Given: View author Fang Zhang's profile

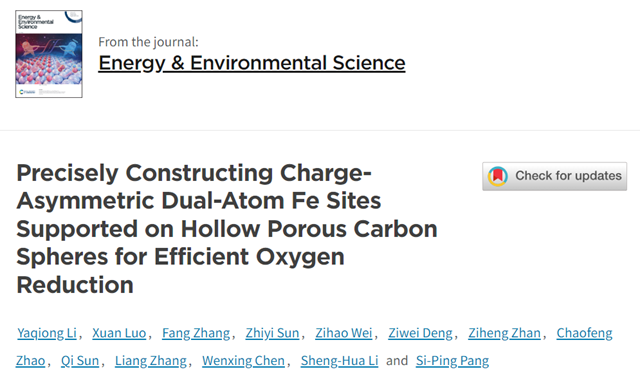Looking at the screenshot, I should pos(196,333).
